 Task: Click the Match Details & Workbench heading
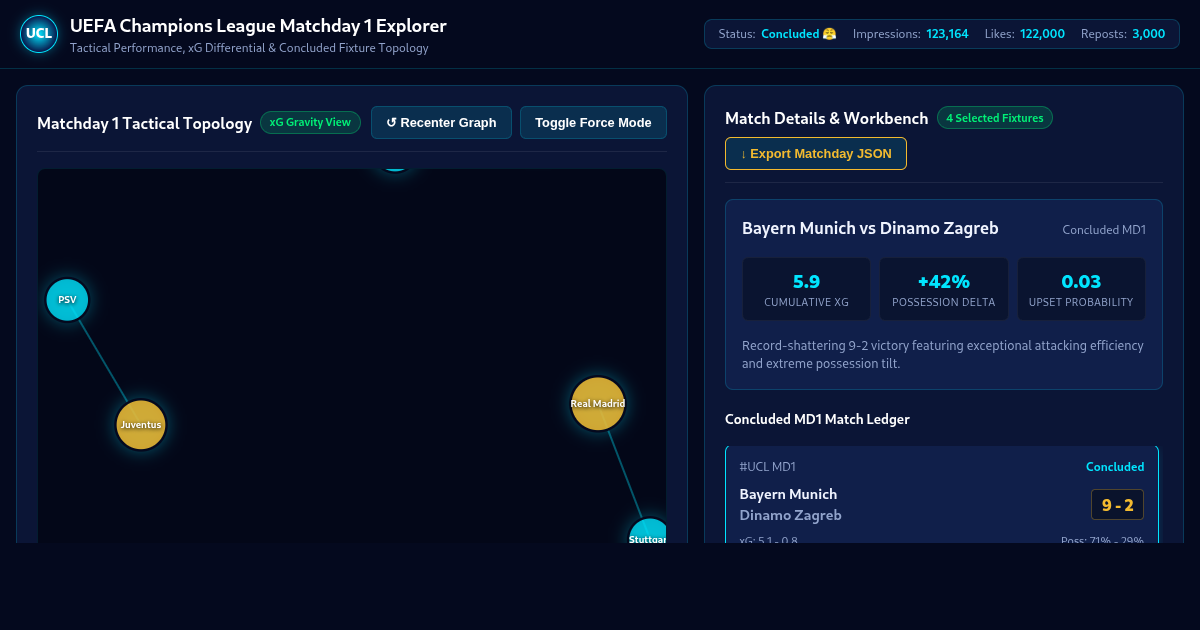[826, 118]
